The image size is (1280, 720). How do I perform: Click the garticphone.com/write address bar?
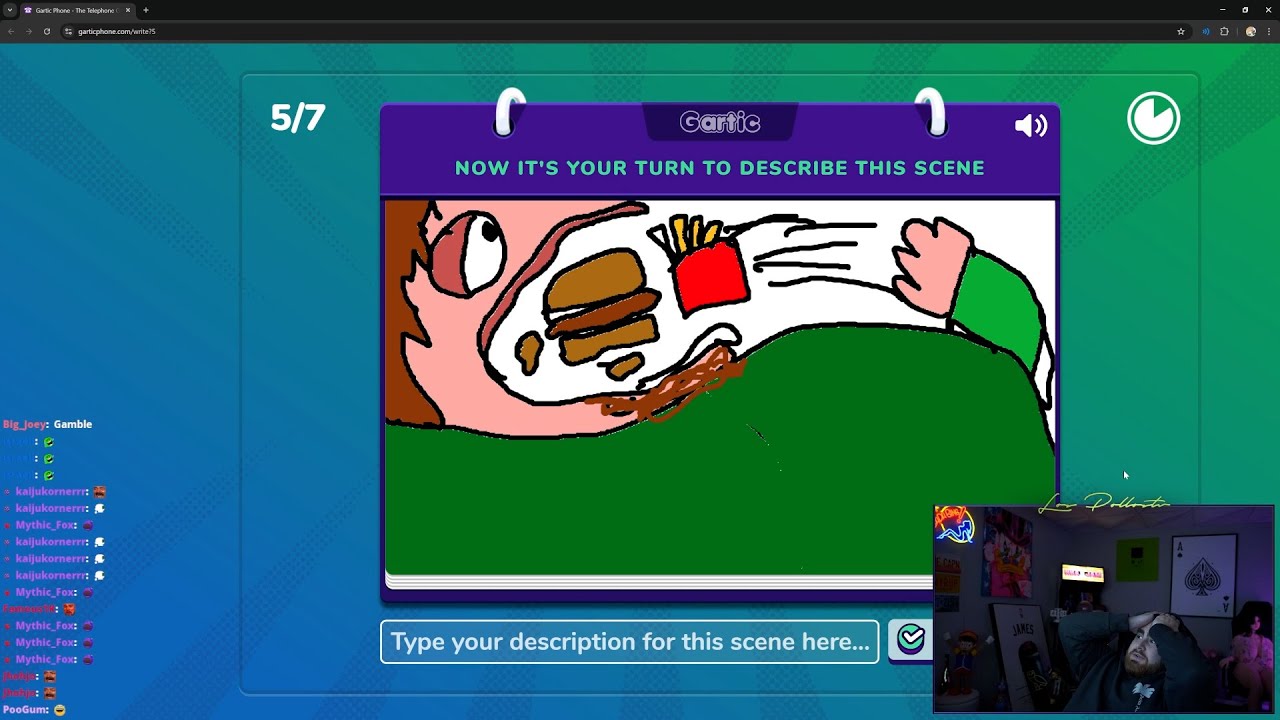[620, 31]
